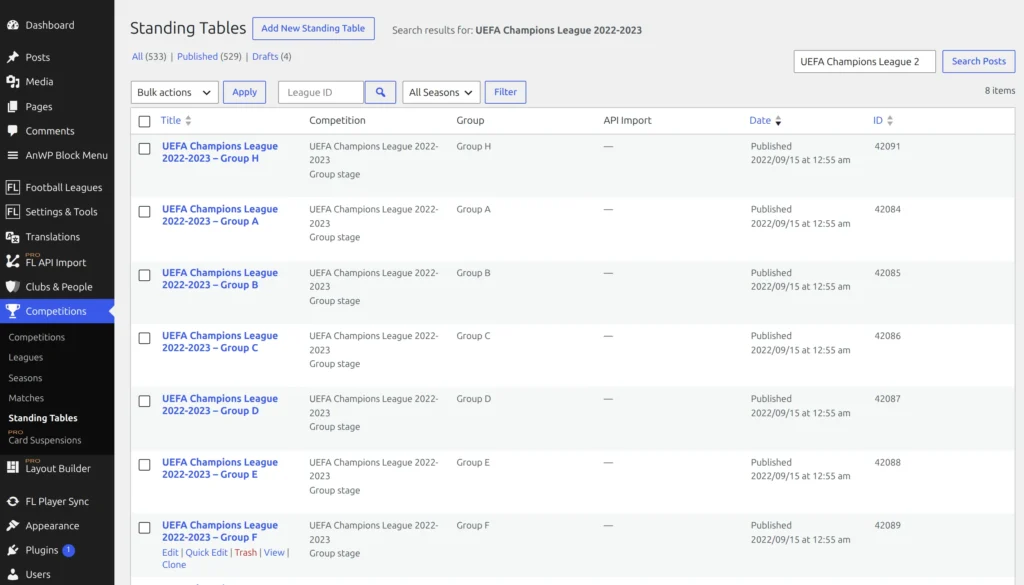The width and height of the screenshot is (1024, 585).
Task: Click Edit under the Group F row
Action: [170, 552]
